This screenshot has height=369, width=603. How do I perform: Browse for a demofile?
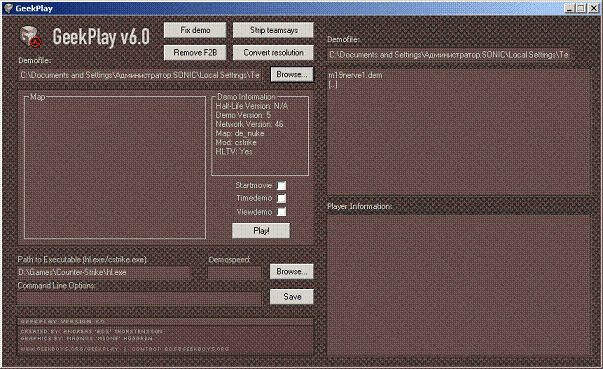point(292,74)
